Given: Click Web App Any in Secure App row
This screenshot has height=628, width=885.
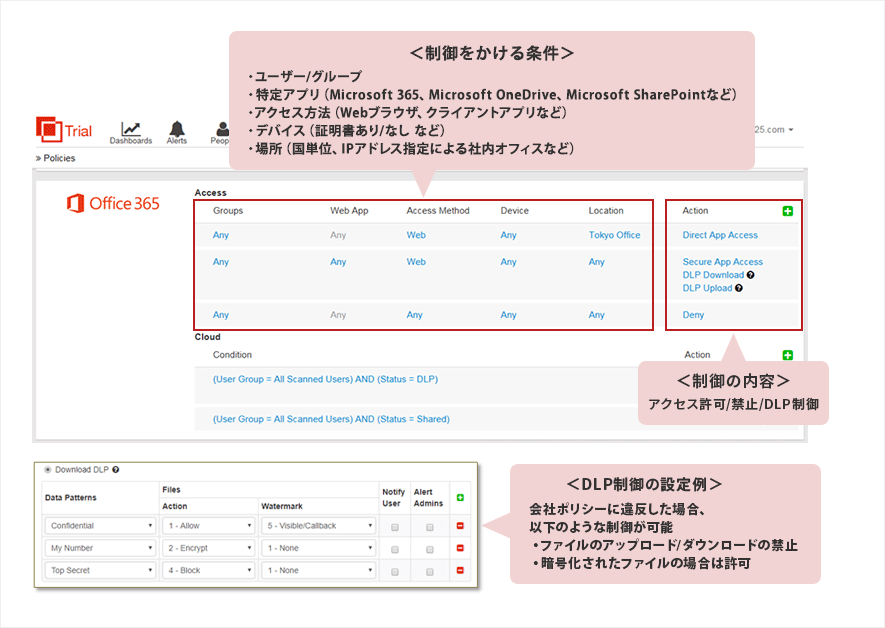Looking at the screenshot, I should [x=338, y=262].
